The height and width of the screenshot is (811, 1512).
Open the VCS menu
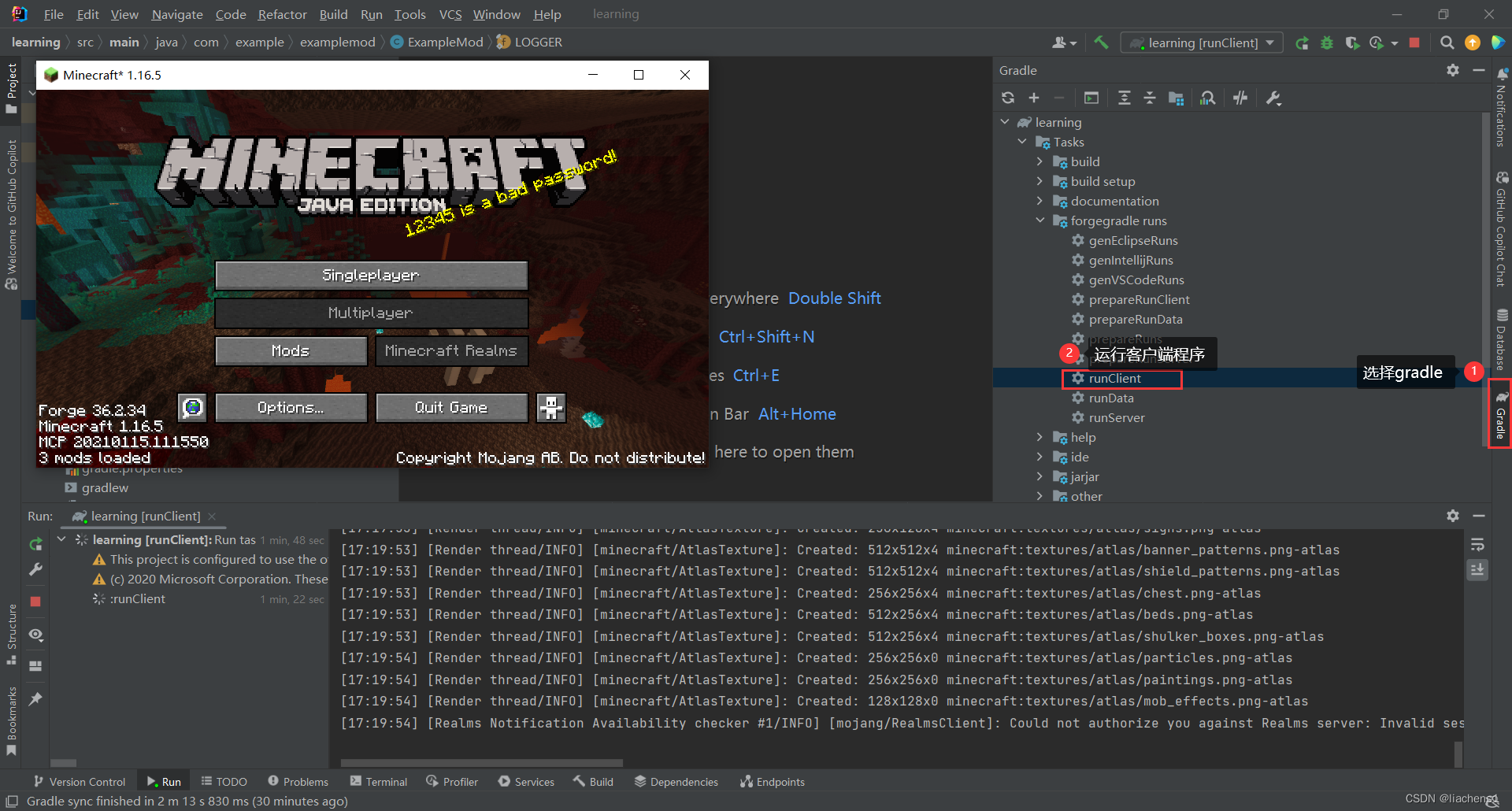450,14
